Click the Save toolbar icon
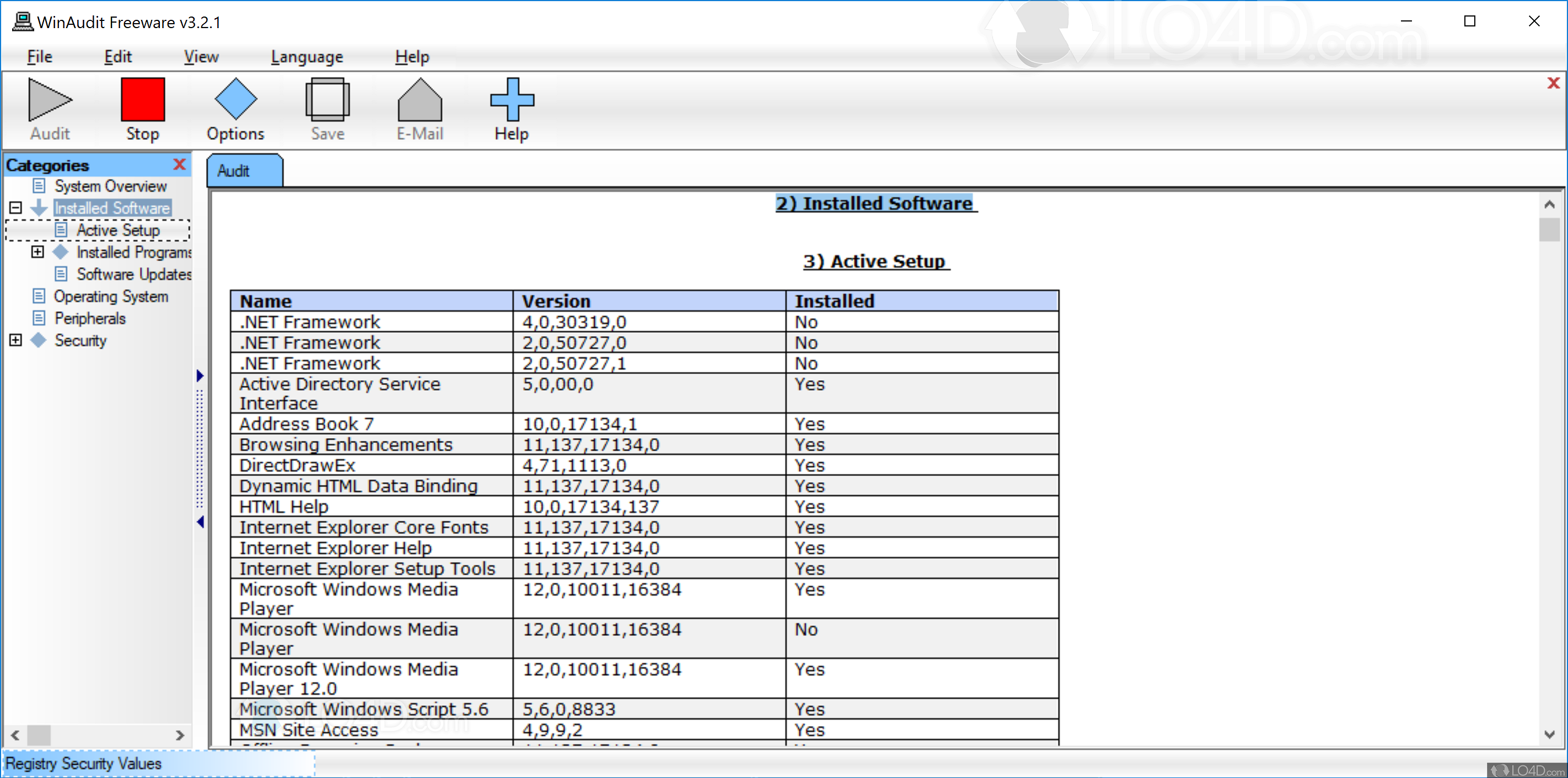The width and height of the screenshot is (1568, 778). pyautogui.click(x=327, y=100)
